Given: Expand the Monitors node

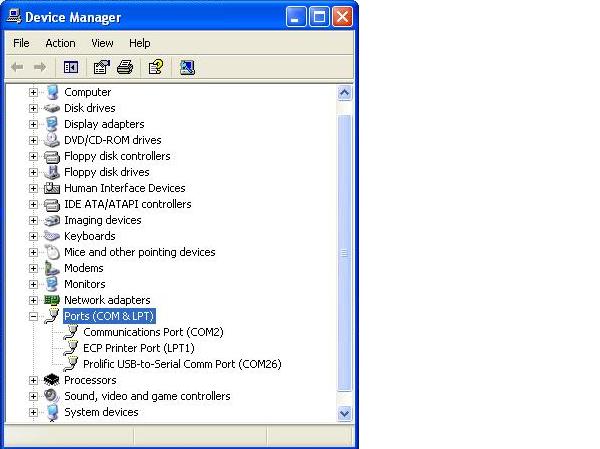Looking at the screenshot, I should tap(33, 284).
